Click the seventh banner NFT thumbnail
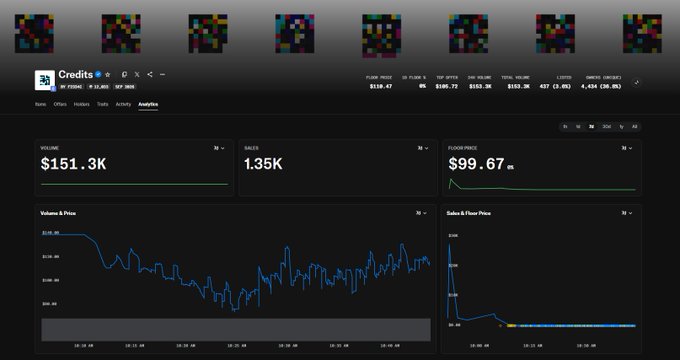 (x=556, y=34)
